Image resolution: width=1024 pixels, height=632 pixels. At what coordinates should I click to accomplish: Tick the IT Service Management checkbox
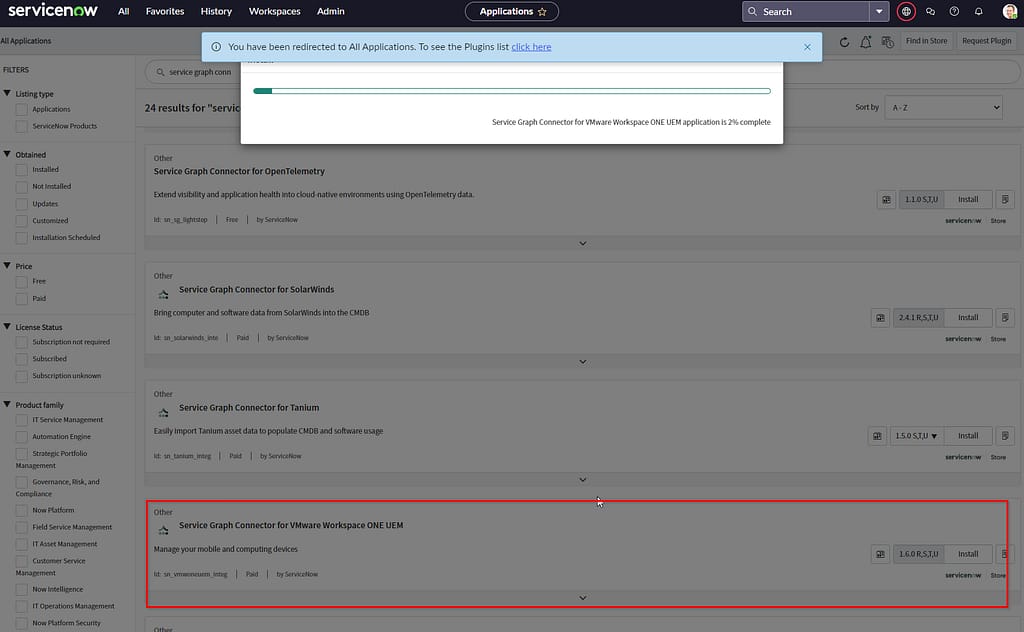22,420
